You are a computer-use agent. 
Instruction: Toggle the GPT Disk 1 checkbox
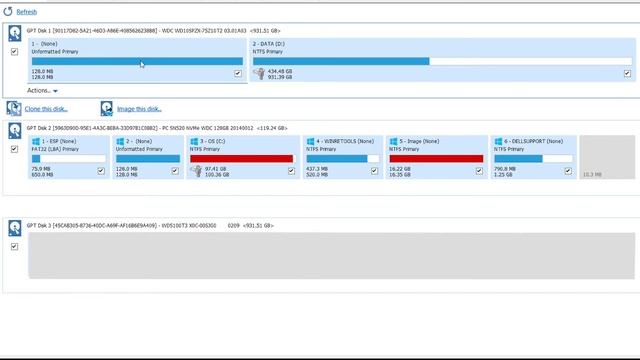[x=14, y=51]
